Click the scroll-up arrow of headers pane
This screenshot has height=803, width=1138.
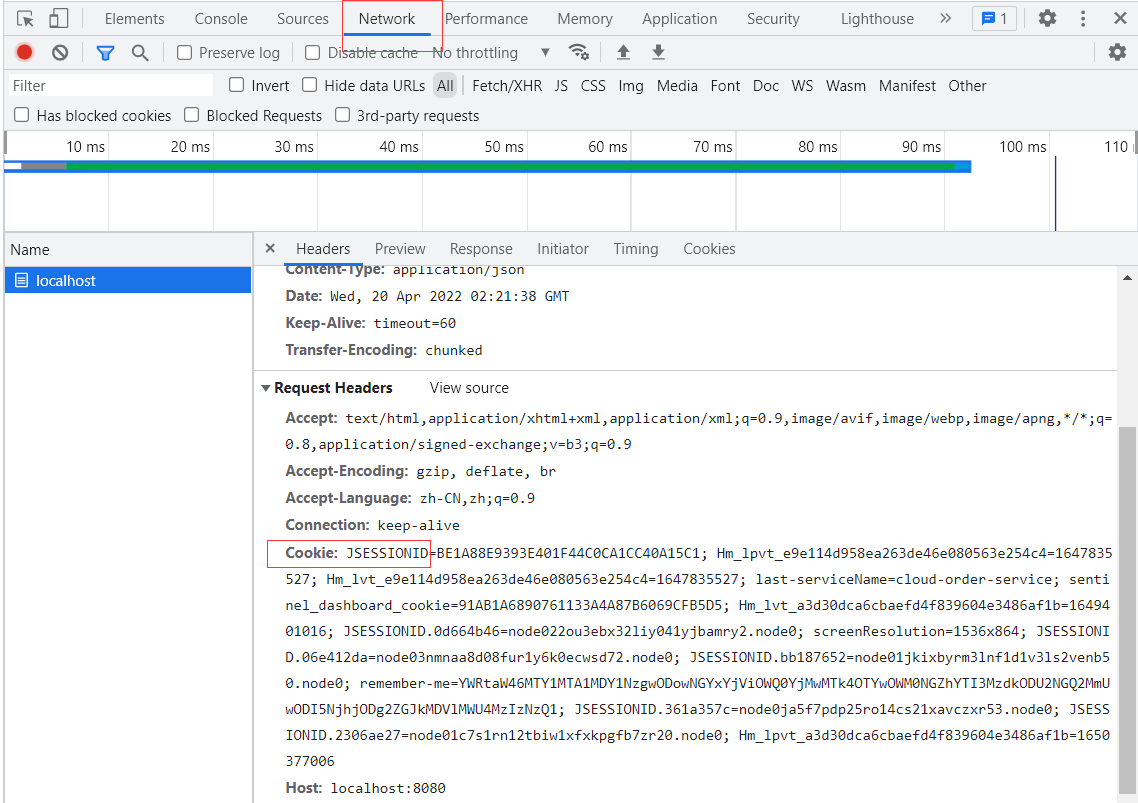[1127, 277]
